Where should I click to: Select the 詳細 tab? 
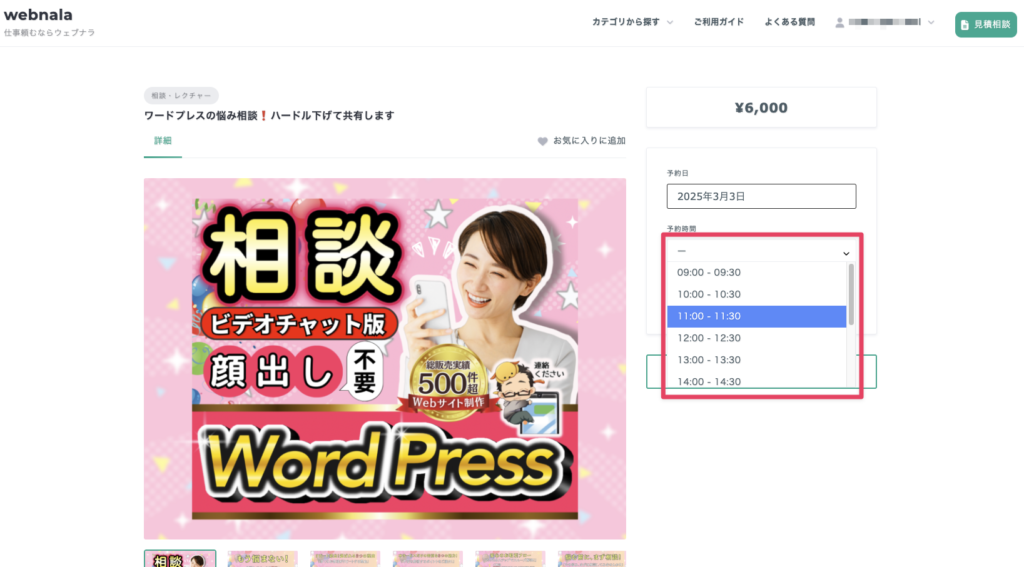pyautogui.click(x=163, y=141)
